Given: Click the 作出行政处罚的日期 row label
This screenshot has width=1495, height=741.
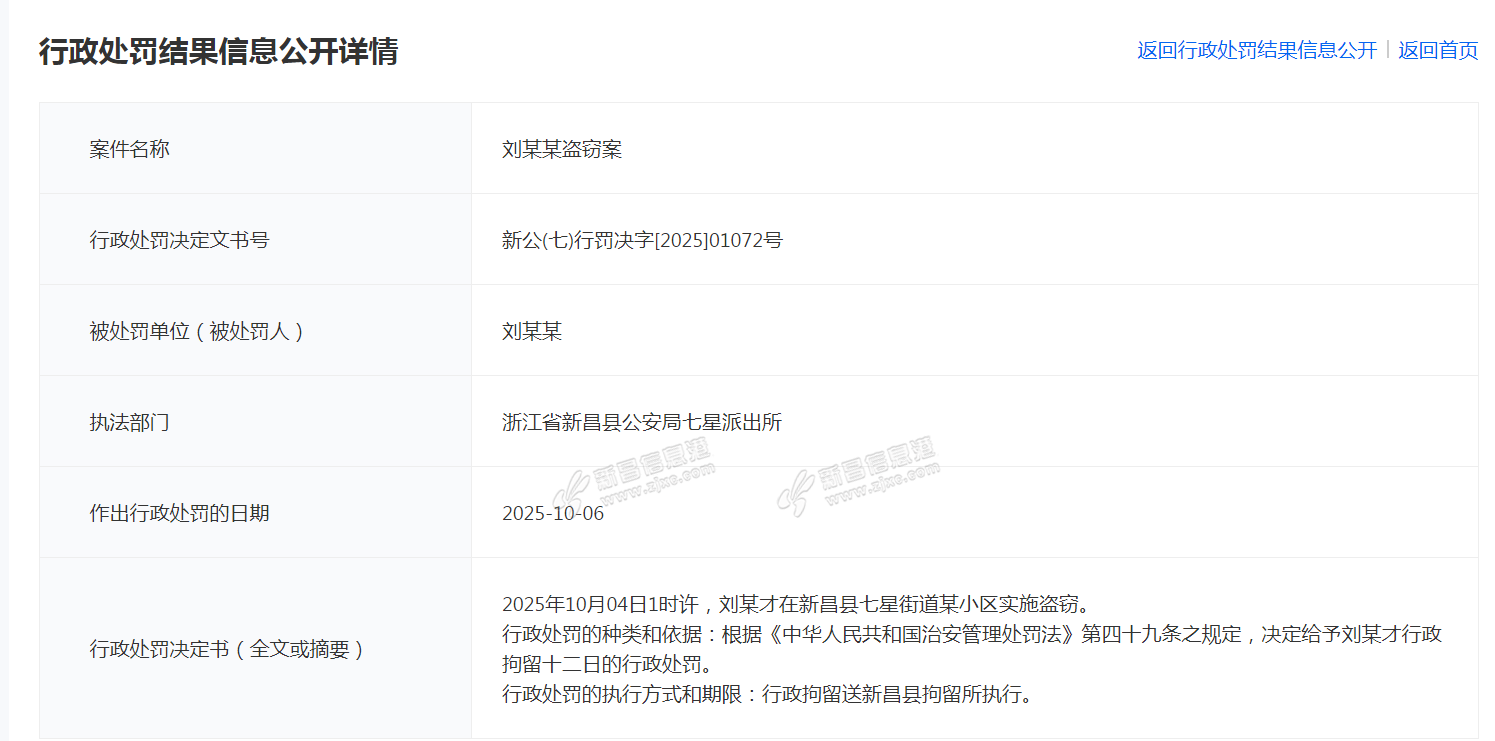Looking at the screenshot, I should (x=179, y=513).
